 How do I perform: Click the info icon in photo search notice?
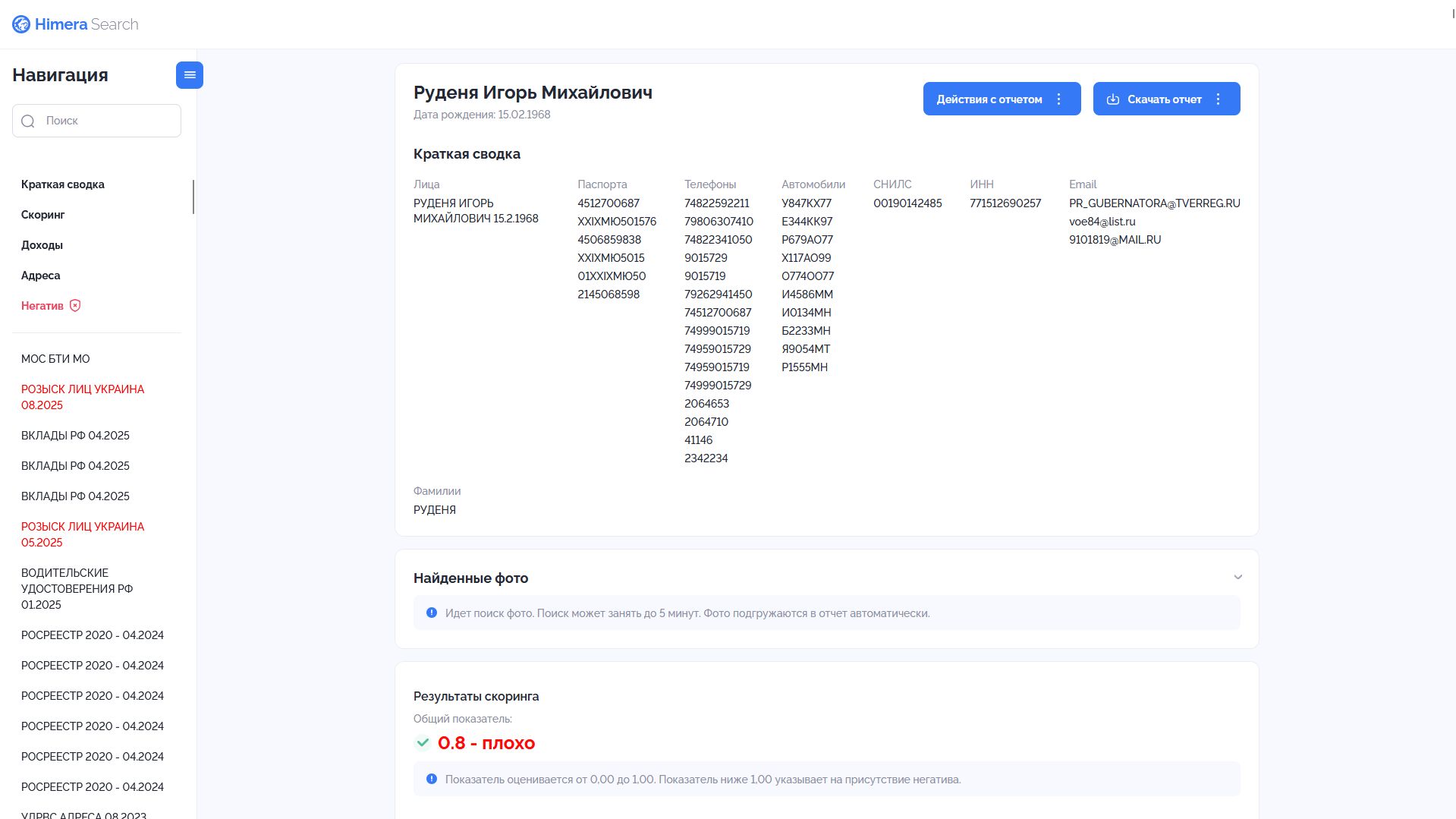[x=432, y=613]
